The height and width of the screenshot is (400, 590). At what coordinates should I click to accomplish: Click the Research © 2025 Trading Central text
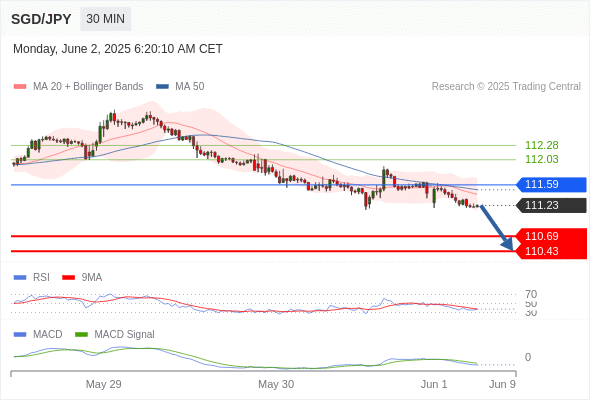click(506, 87)
